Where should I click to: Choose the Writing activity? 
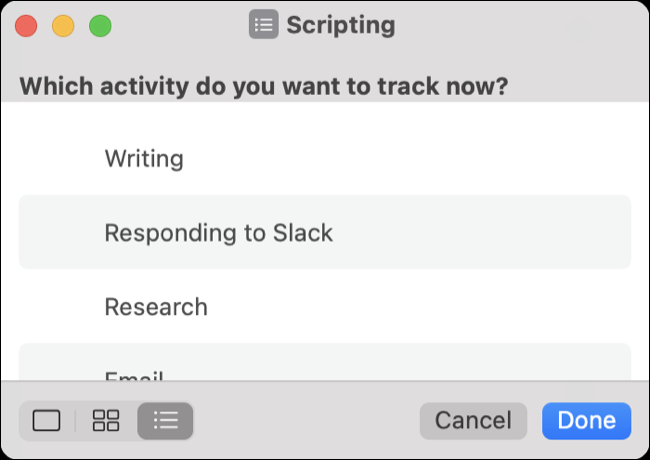[x=144, y=158]
